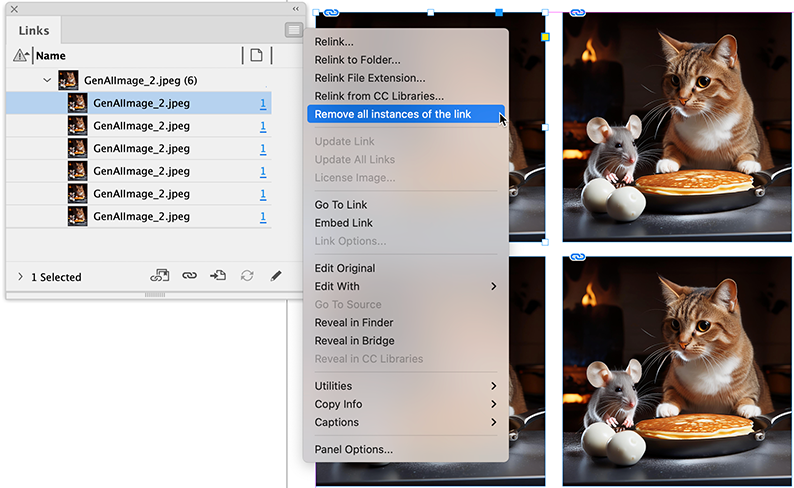The image size is (794, 488).
Task: Choose Embed Link
Action: pyautogui.click(x=406, y=223)
